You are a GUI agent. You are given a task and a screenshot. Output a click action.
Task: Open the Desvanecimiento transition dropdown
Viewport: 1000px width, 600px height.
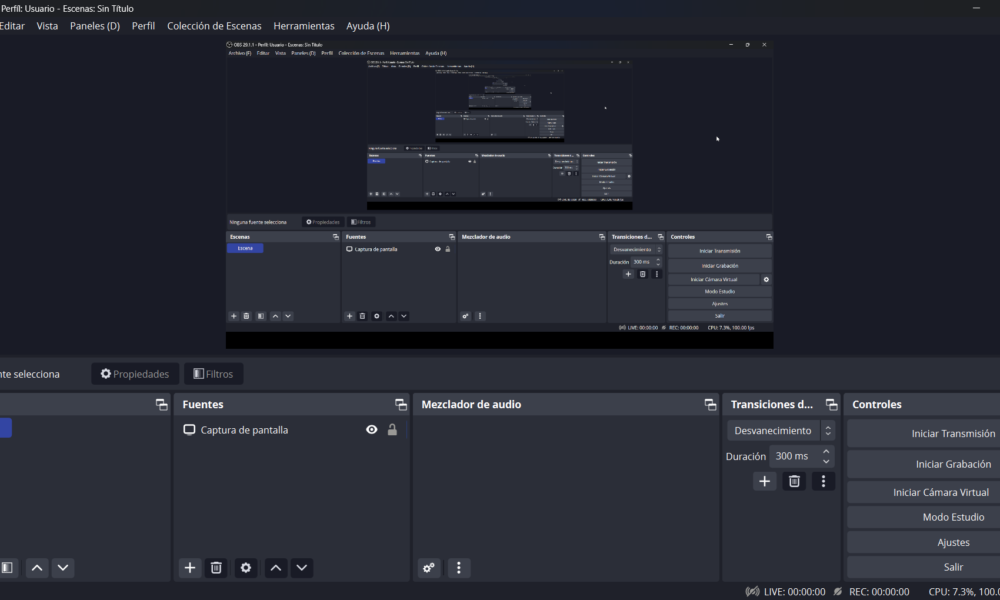(x=781, y=430)
